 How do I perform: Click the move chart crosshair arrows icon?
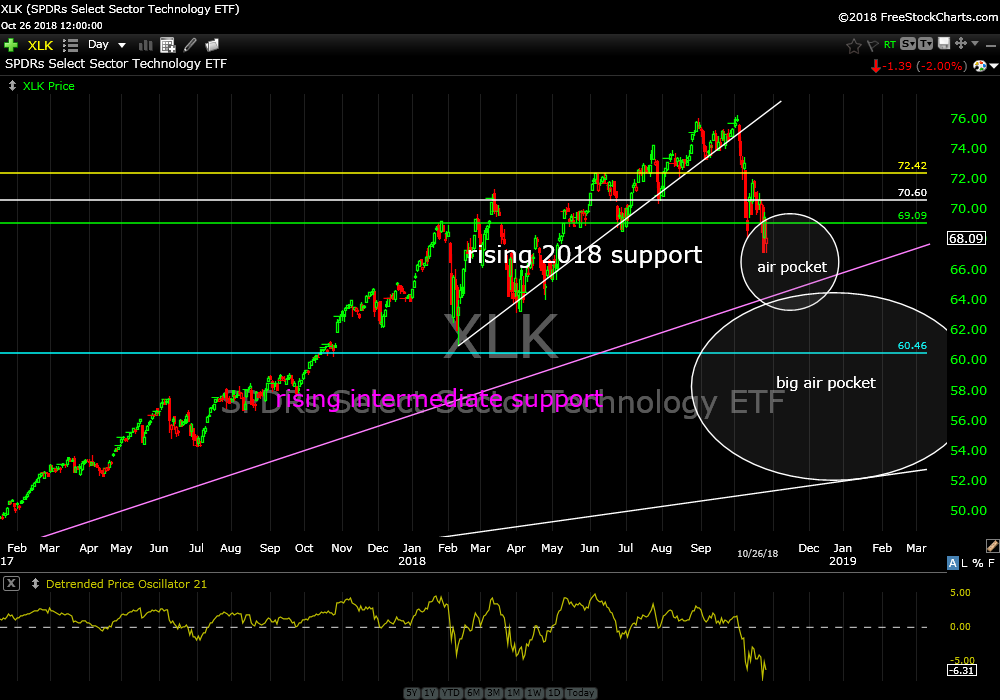click(x=961, y=44)
